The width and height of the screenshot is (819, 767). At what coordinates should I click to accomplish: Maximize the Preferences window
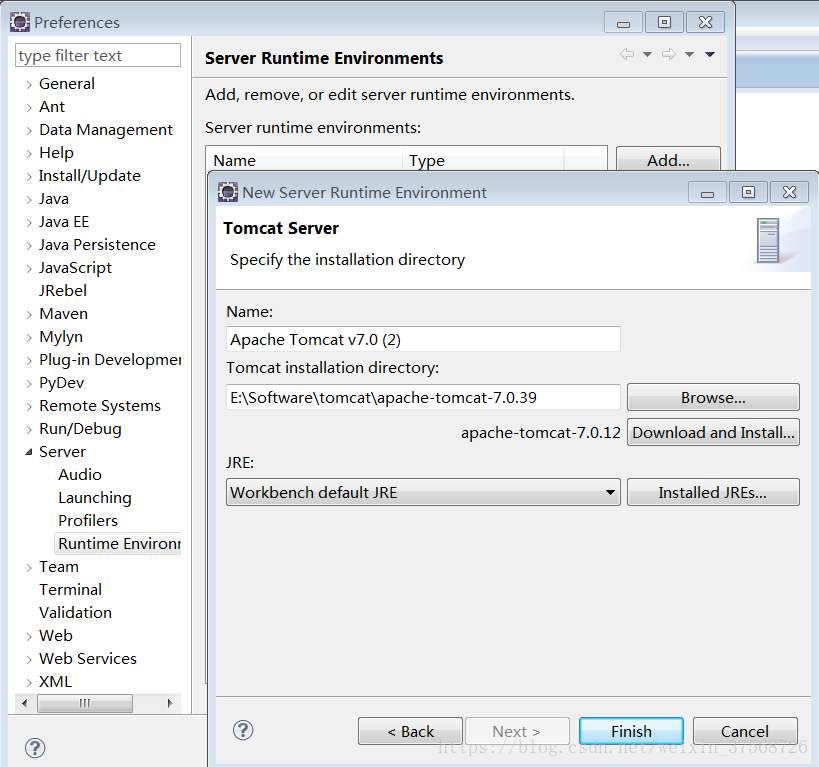pyautogui.click(x=664, y=22)
